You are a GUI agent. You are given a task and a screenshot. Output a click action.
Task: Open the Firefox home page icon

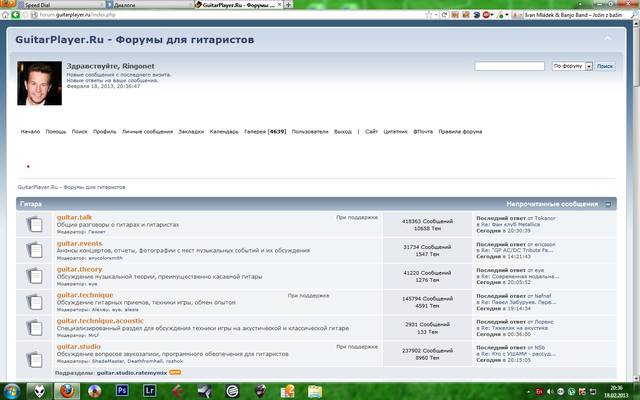(5, 15)
